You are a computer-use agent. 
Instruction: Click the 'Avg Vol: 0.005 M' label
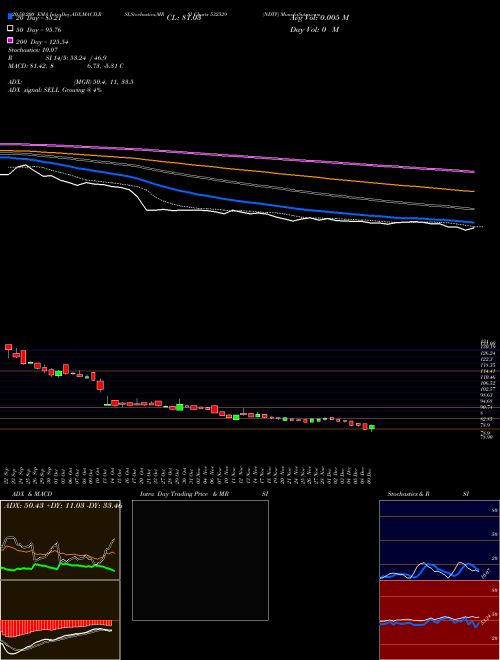tap(319, 18)
